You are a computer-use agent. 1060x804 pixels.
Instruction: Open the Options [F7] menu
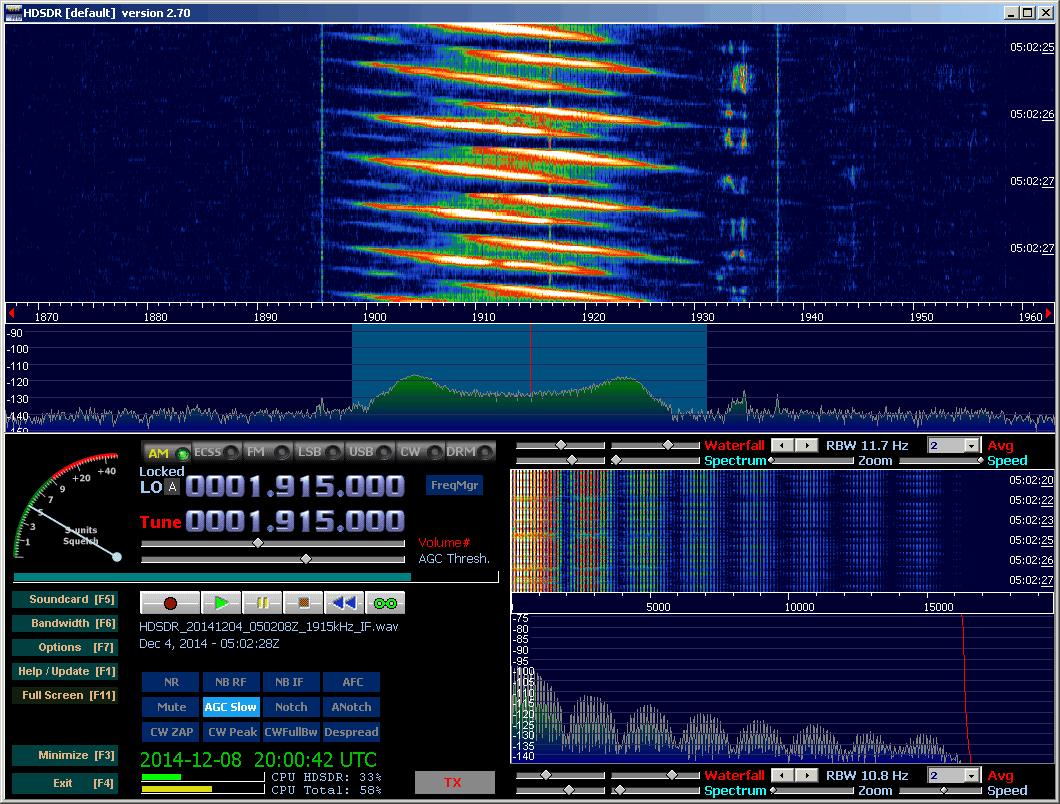(65, 647)
